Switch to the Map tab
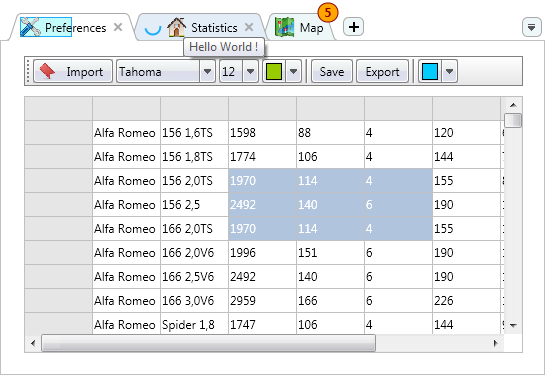545x375 pixels. 311,28
